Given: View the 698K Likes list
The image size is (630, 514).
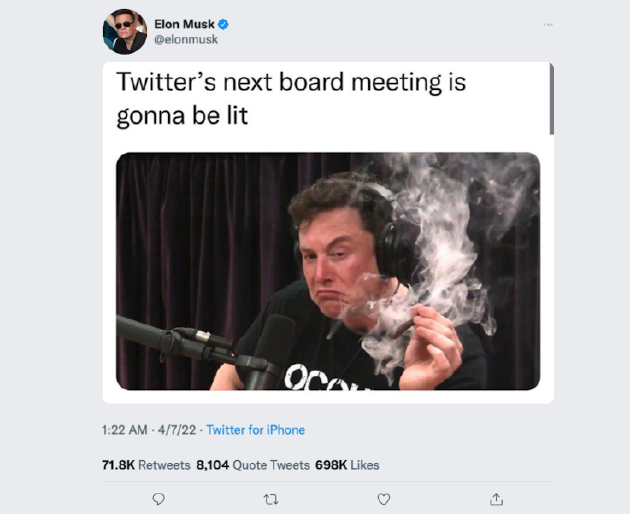Looking at the screenshot, I should point(347,465).
